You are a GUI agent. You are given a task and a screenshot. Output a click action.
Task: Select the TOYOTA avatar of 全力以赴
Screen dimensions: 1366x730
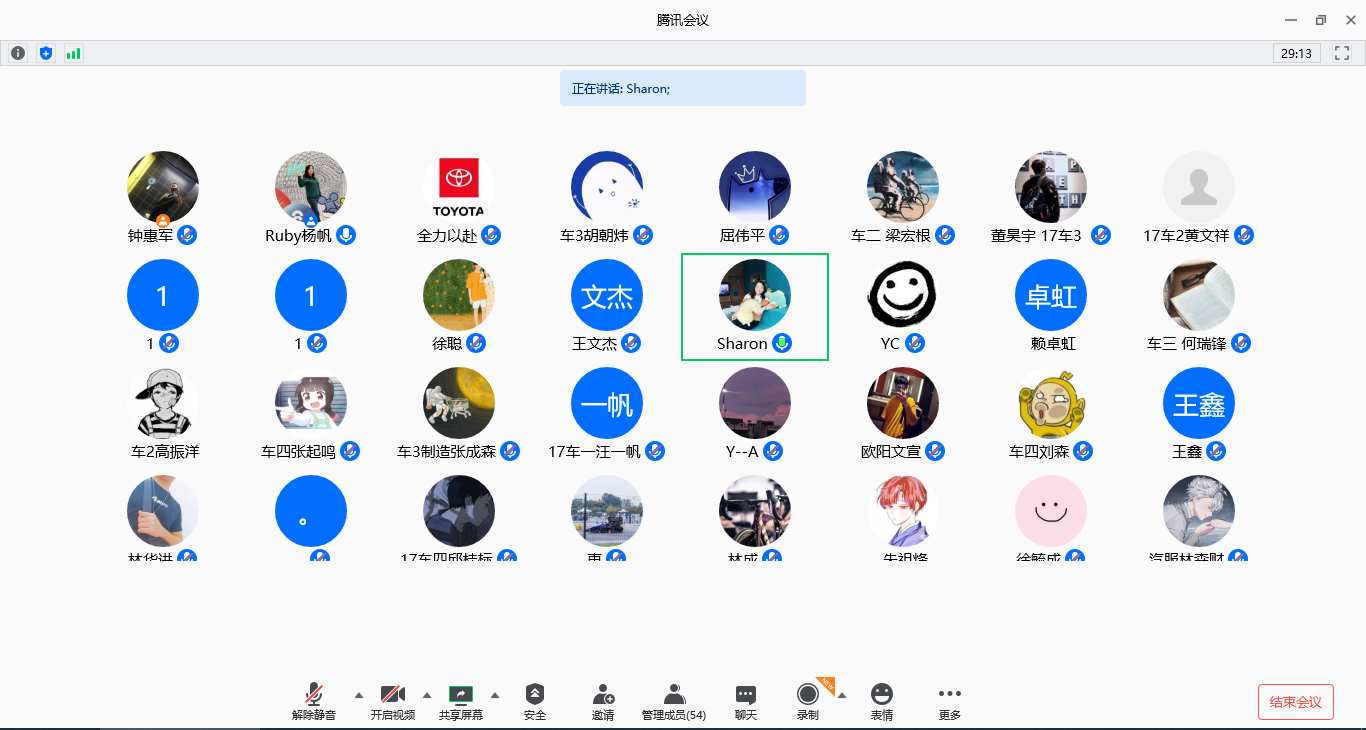(x=459, y=187)
